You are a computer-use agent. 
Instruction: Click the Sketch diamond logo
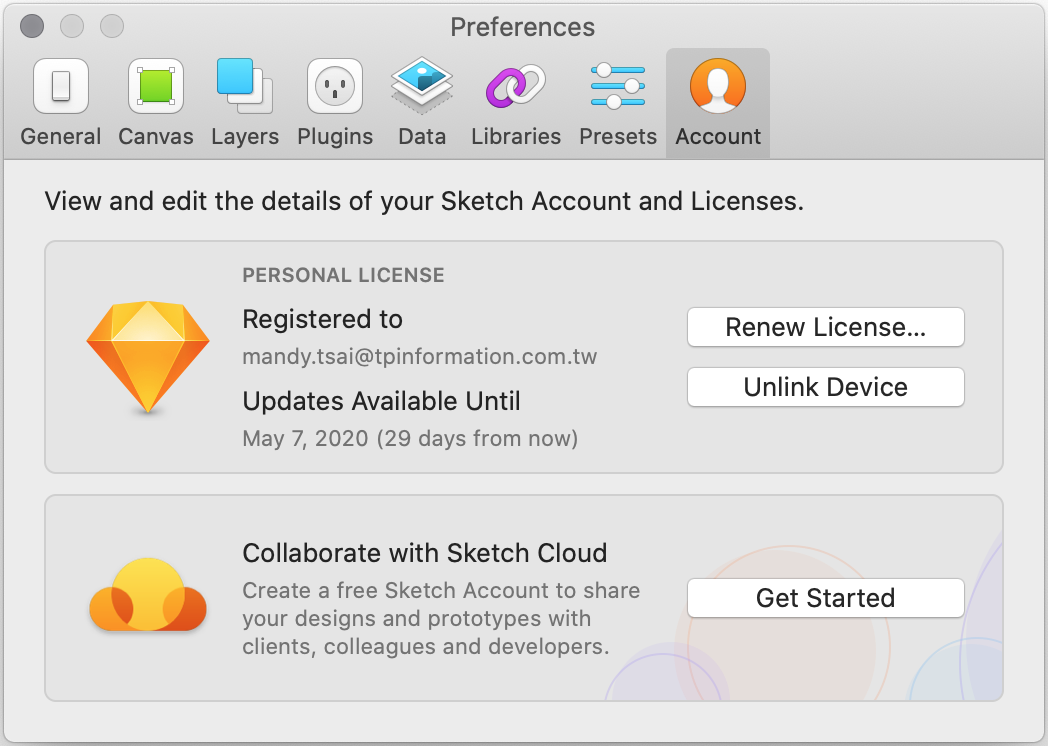click(148, 357)
